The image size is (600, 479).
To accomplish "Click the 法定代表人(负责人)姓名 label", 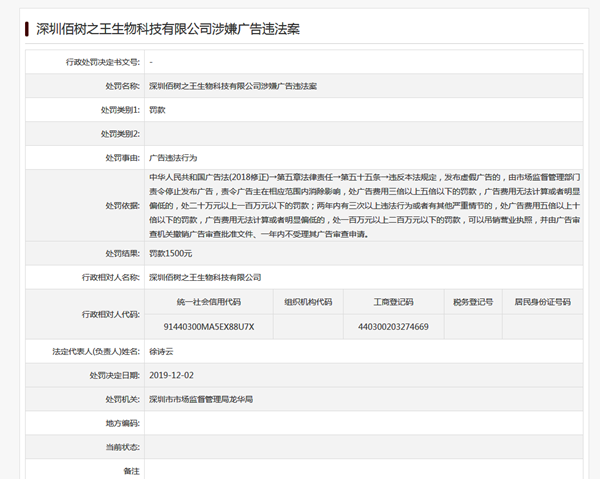I will [x=96, y=351].
